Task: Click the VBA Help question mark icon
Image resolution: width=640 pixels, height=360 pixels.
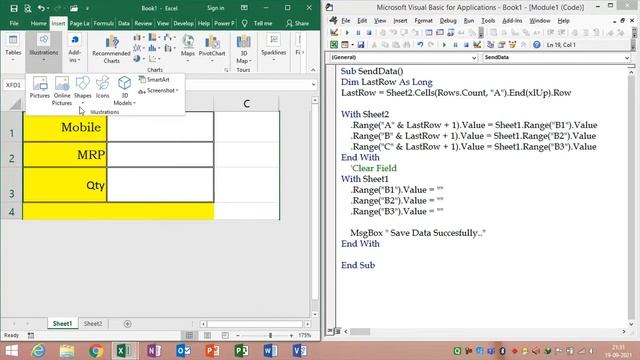Action: click(x=536, y=44)
